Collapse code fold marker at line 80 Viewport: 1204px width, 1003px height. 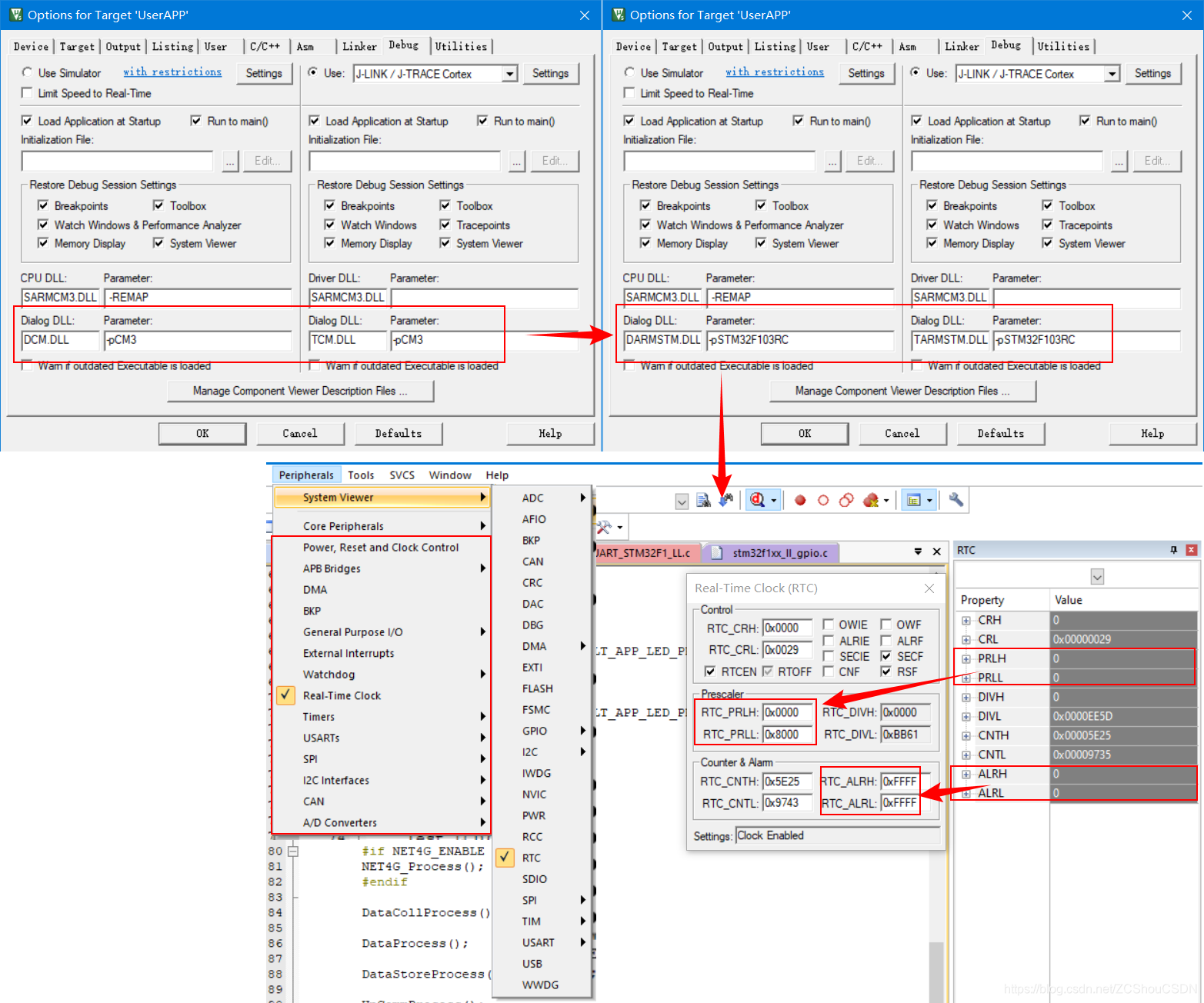click(293, 851)
